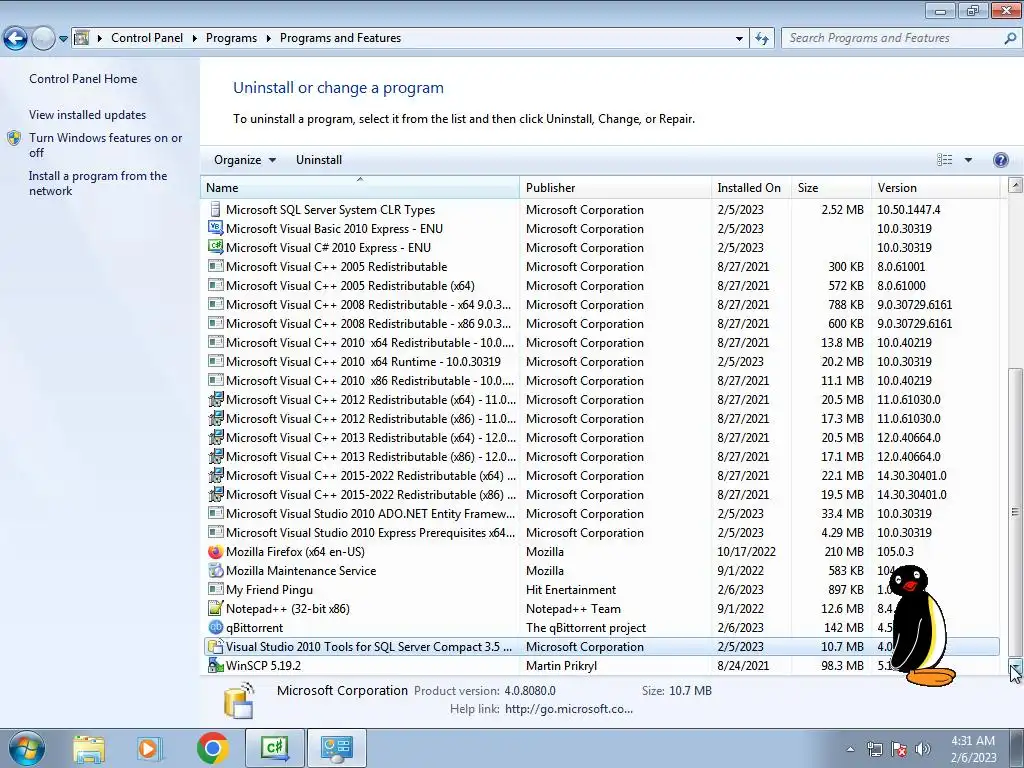Sort list by Size column header

(x=831, y=187)
